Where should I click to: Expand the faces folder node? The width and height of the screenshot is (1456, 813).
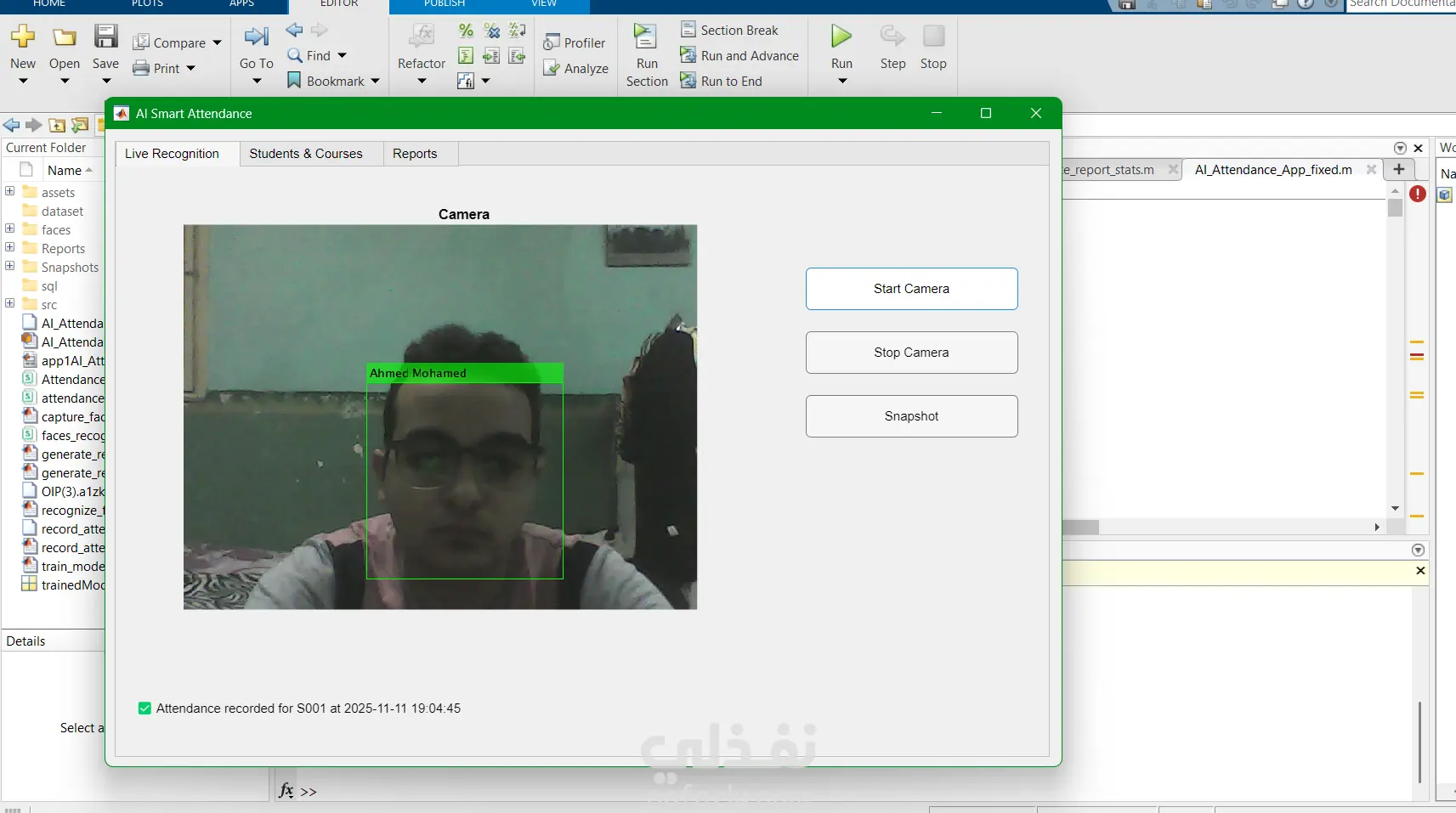point(10,229)
